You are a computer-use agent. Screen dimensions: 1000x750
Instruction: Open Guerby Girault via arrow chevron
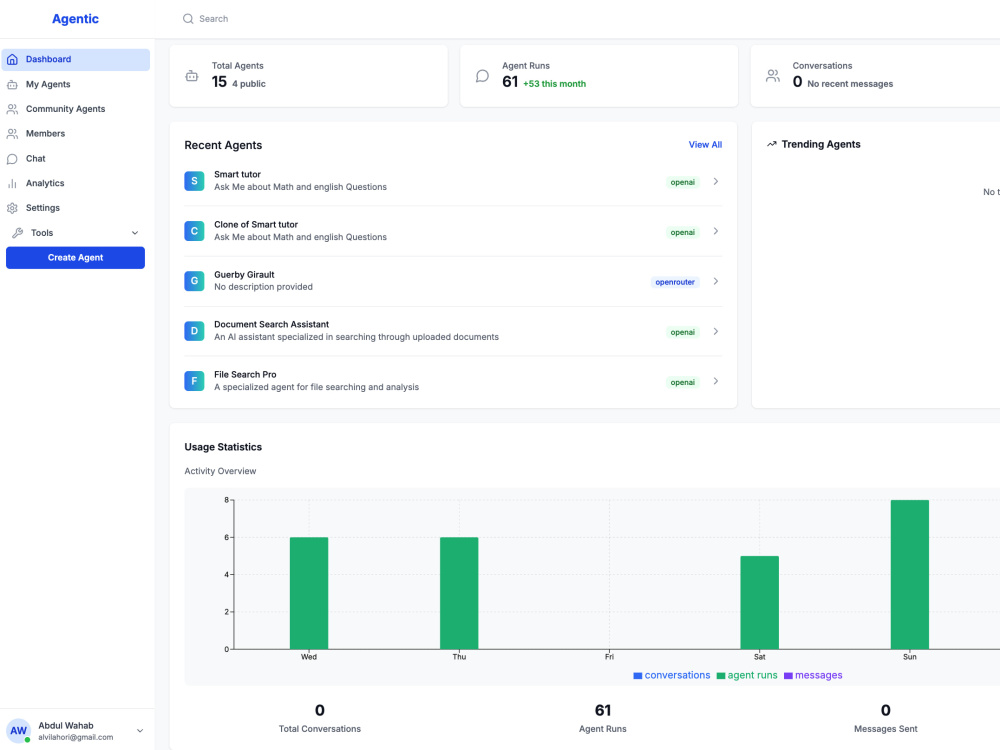[716, 281]
